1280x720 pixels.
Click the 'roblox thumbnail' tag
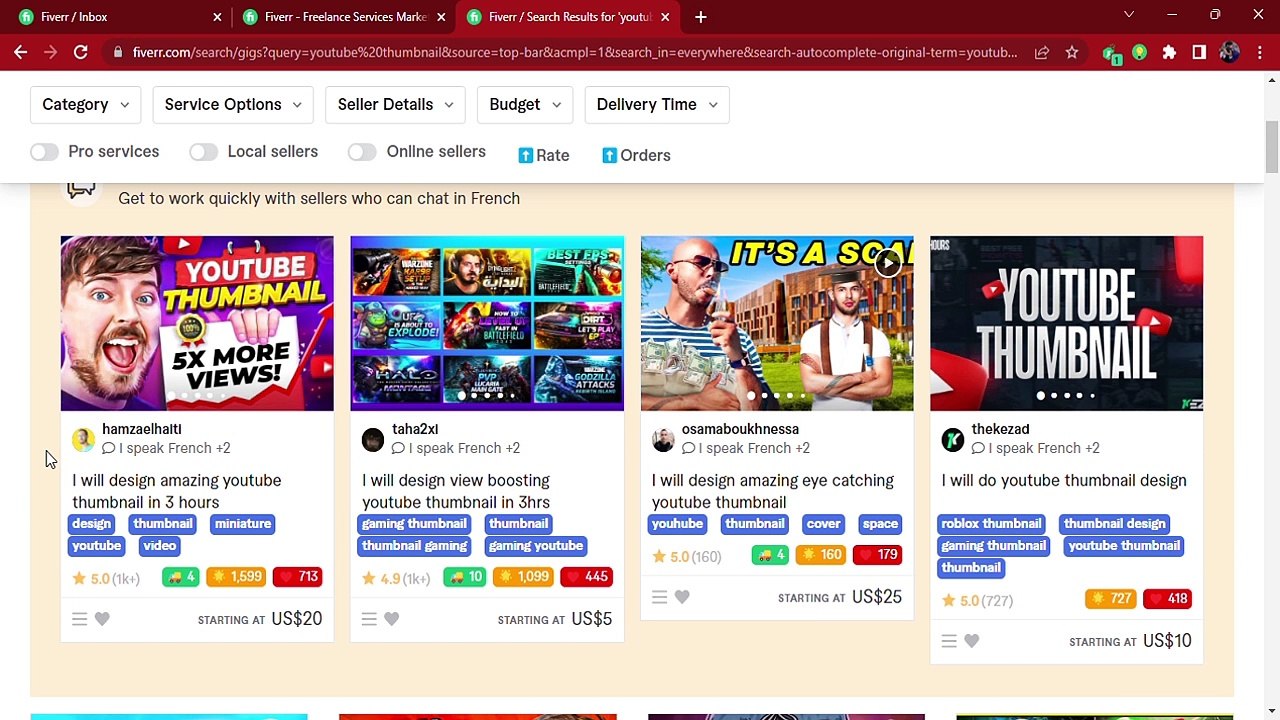[991, 524]
